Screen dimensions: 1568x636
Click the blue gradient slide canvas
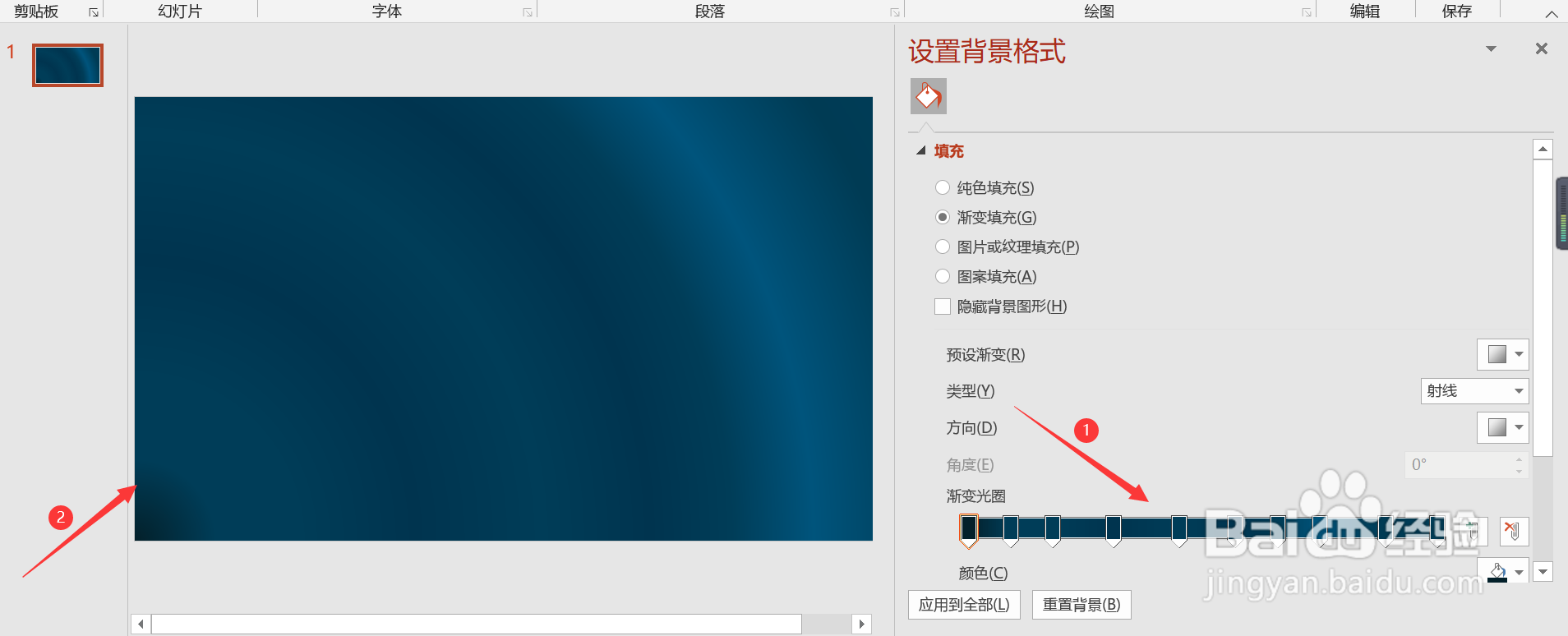click(504, 319)
